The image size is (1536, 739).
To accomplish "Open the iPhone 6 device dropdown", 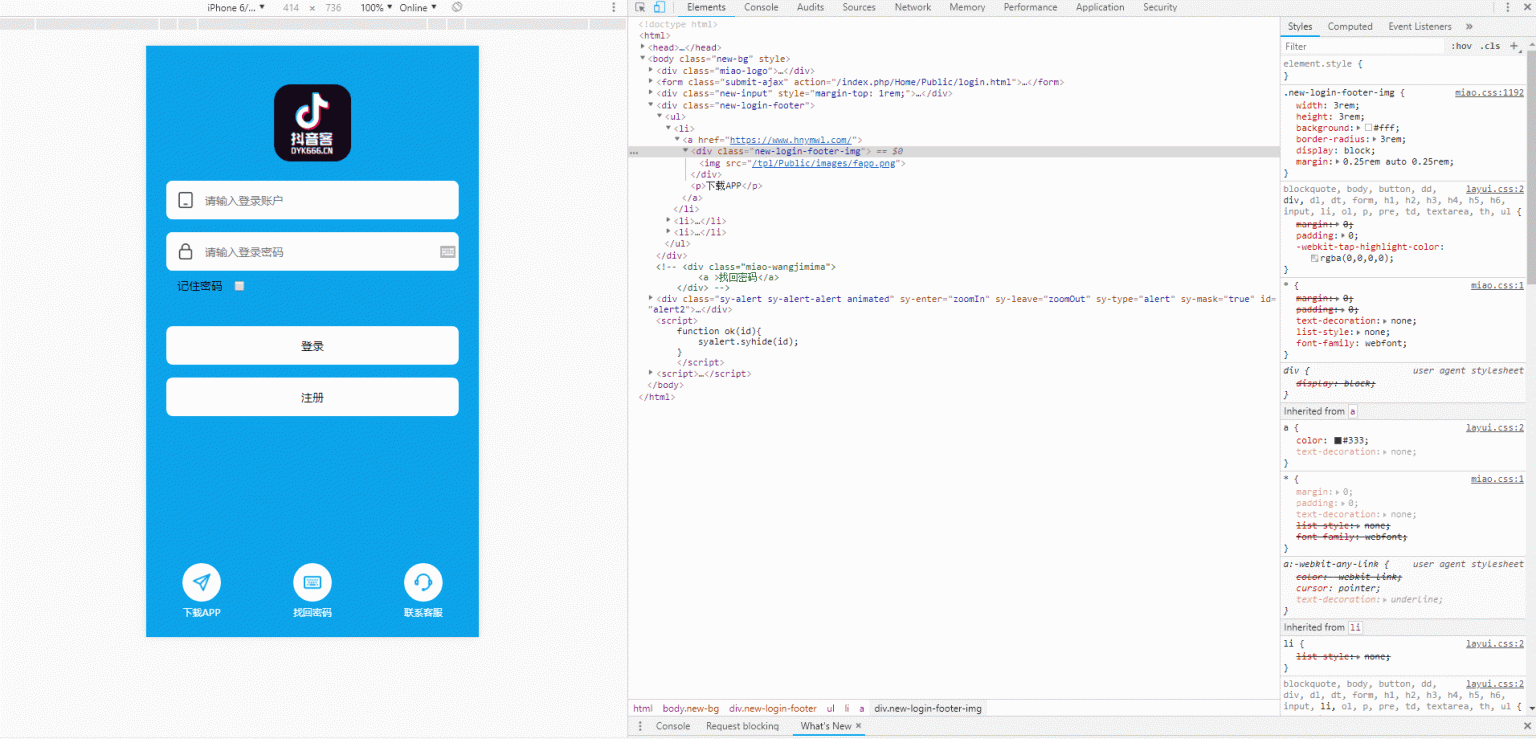I will [x=236, y=7].
